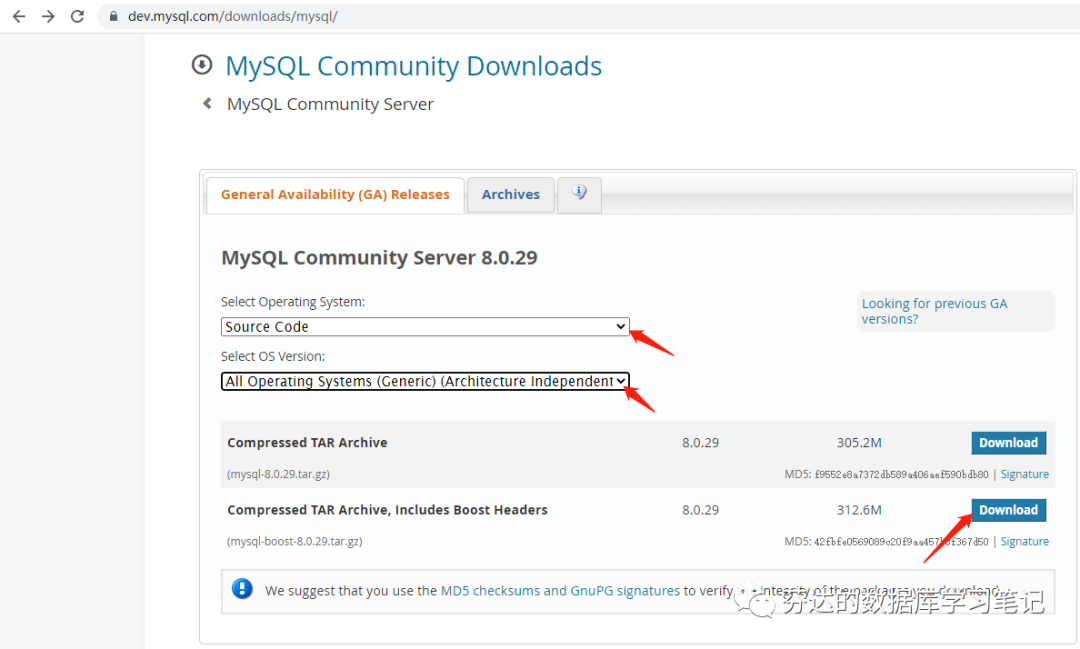Follow the Looking for previous GA versions link
This screenshot has height=649, width=1080.
(x=934, y=311)
